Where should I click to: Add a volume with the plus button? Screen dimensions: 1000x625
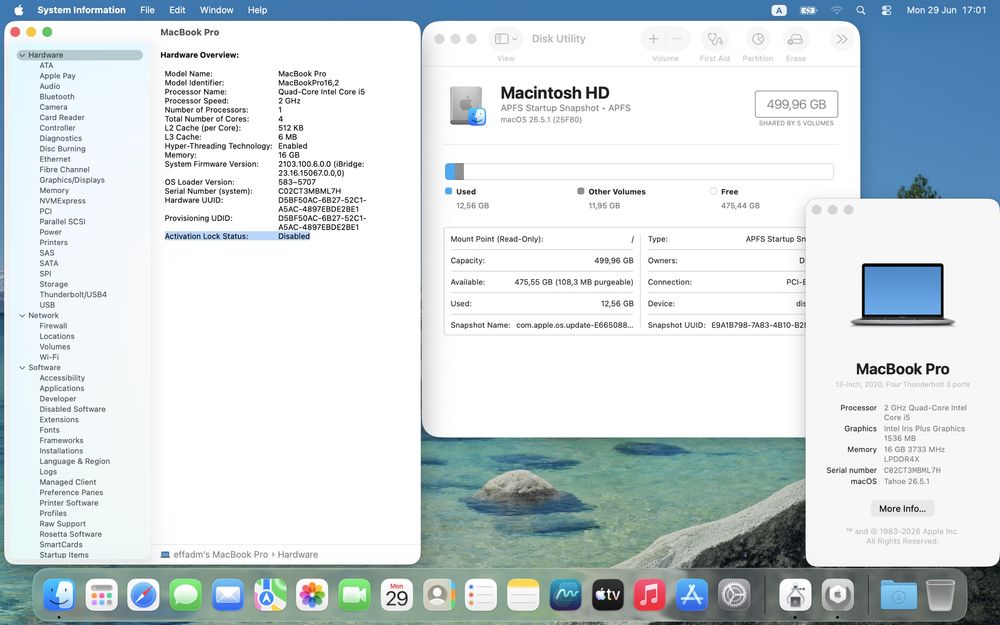653,39
